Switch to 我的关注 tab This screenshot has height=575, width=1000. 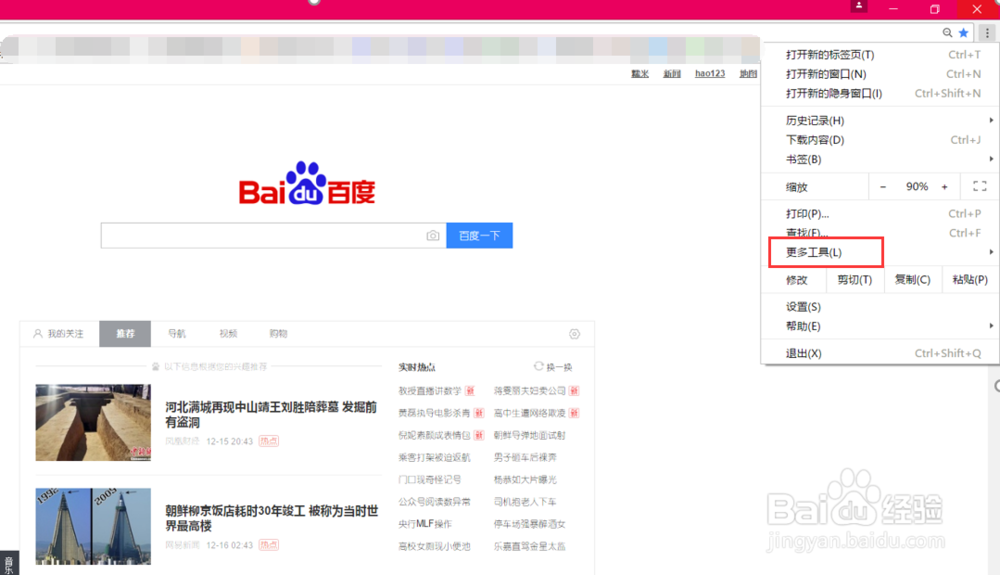coord(59,334)
